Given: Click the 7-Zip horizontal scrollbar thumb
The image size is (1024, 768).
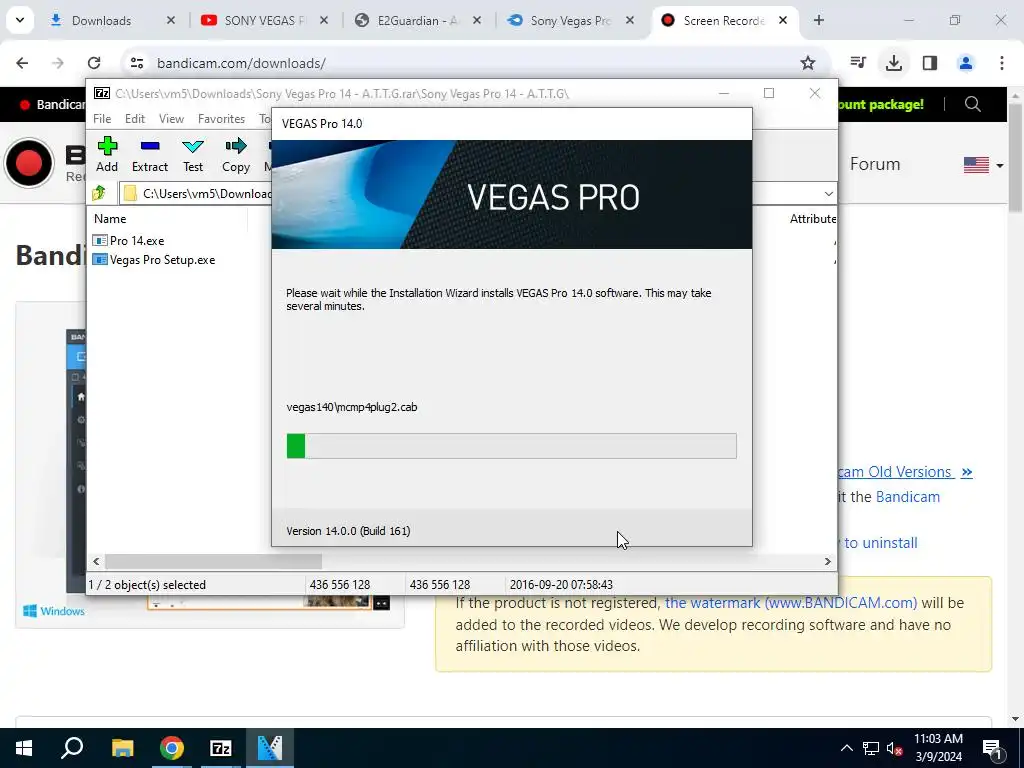Looking at the screenshot, I should coord(213,562).
